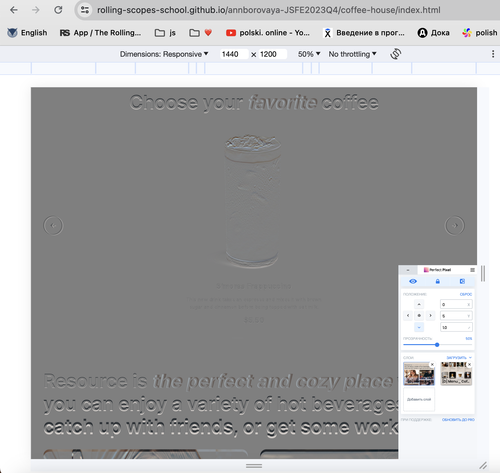Go back with the browser back arrow
Image resolution: width=500 pixels, height=473 pixels.
(x=14, y=10)
